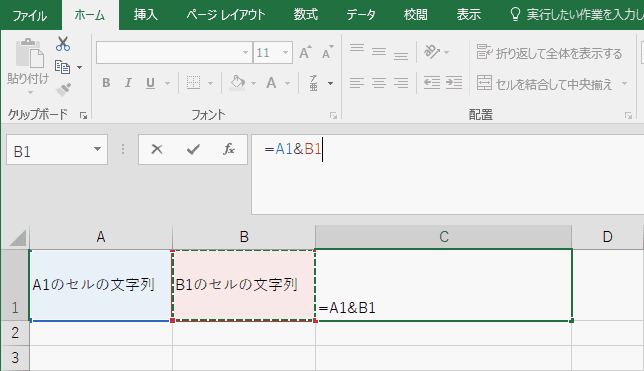Screen dimensions: 644x371
Task: Switch to the ページ レイアウト tab
Action: [225, 15]
